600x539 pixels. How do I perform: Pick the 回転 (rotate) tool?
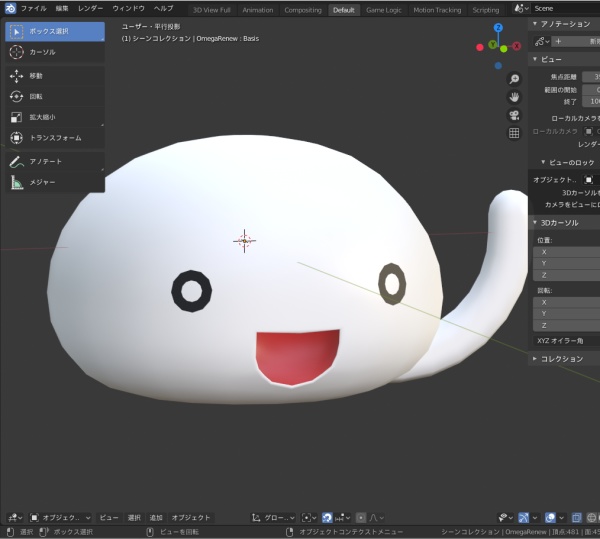(x=55, y=96)
